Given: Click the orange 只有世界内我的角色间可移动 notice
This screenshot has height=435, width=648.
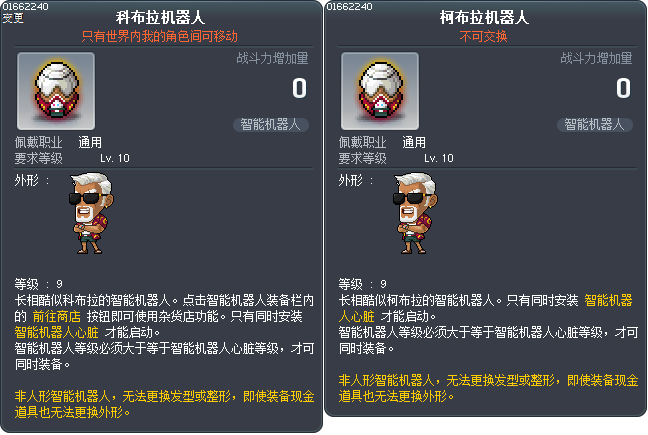Looking at the screenshot, I should pos(160,36).
